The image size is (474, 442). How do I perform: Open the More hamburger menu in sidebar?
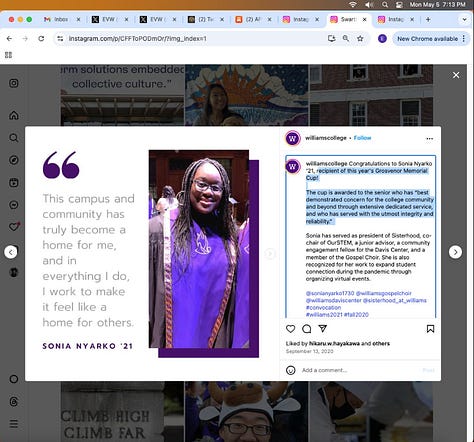point(14,424)
